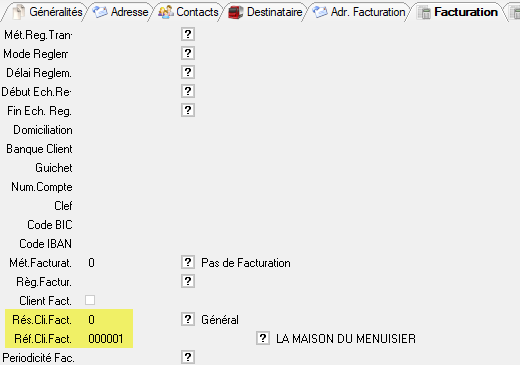Click the Banque Client label
This screenshot has width=520, height=365.
(39, 149)
